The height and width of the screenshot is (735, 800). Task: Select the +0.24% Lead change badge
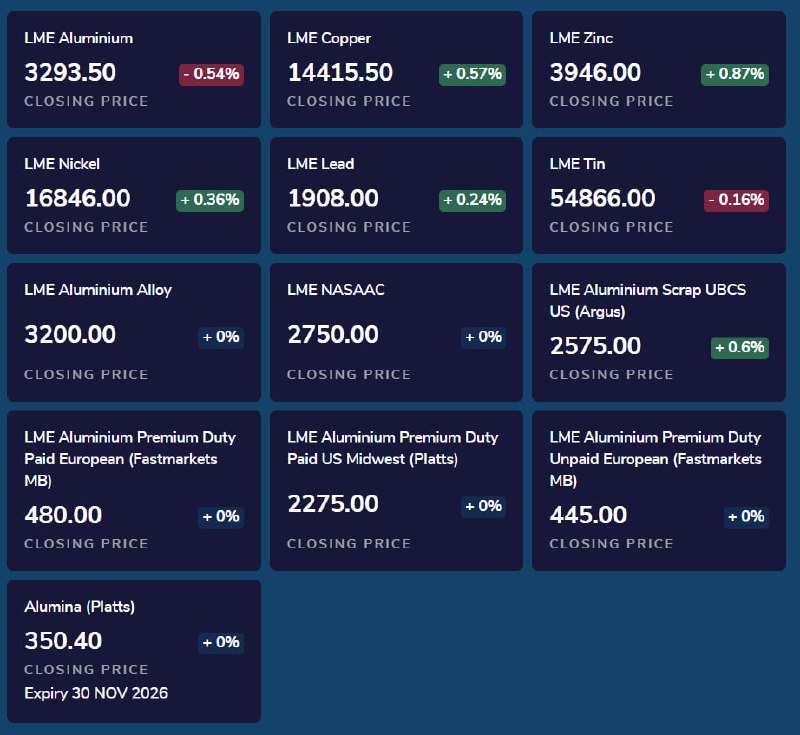click(472, 200)
